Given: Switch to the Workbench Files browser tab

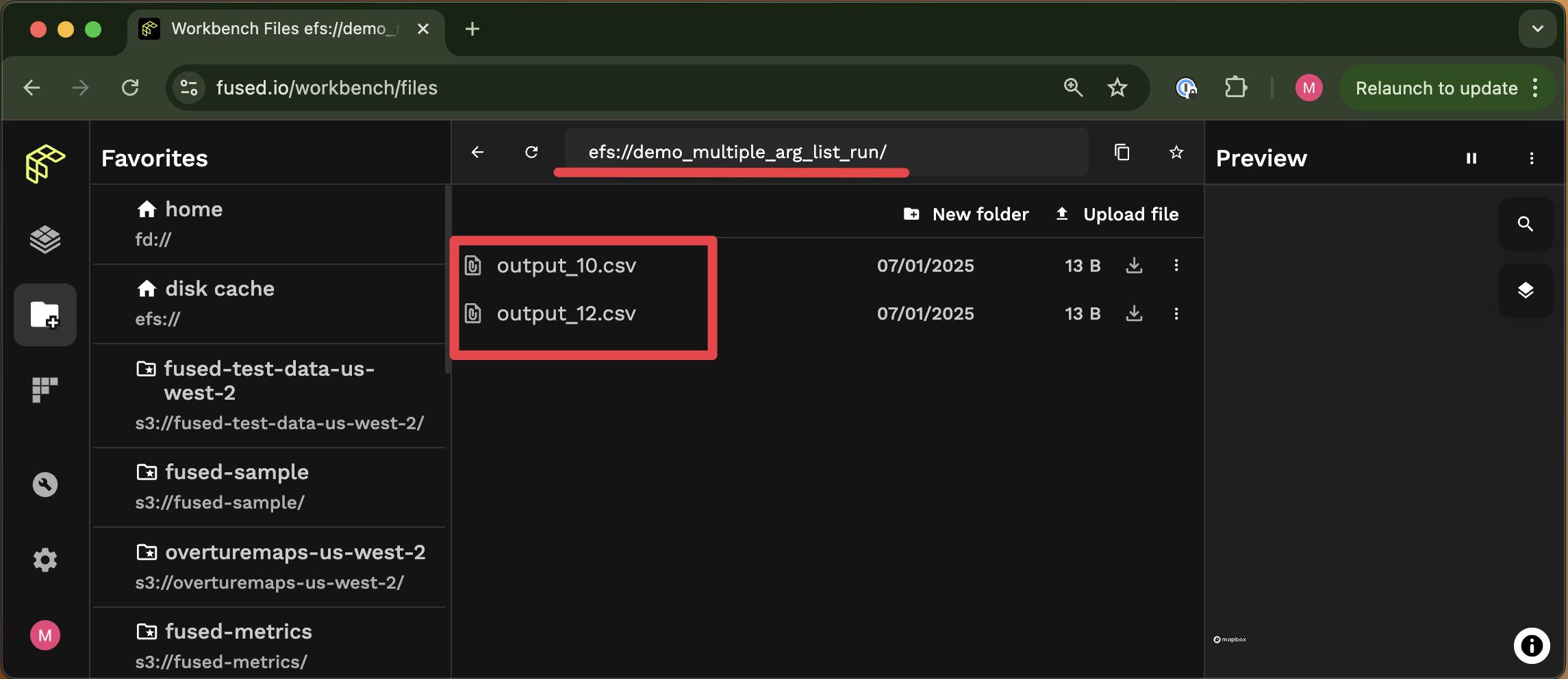Looking at the screenshot, I should click(274, 29).
